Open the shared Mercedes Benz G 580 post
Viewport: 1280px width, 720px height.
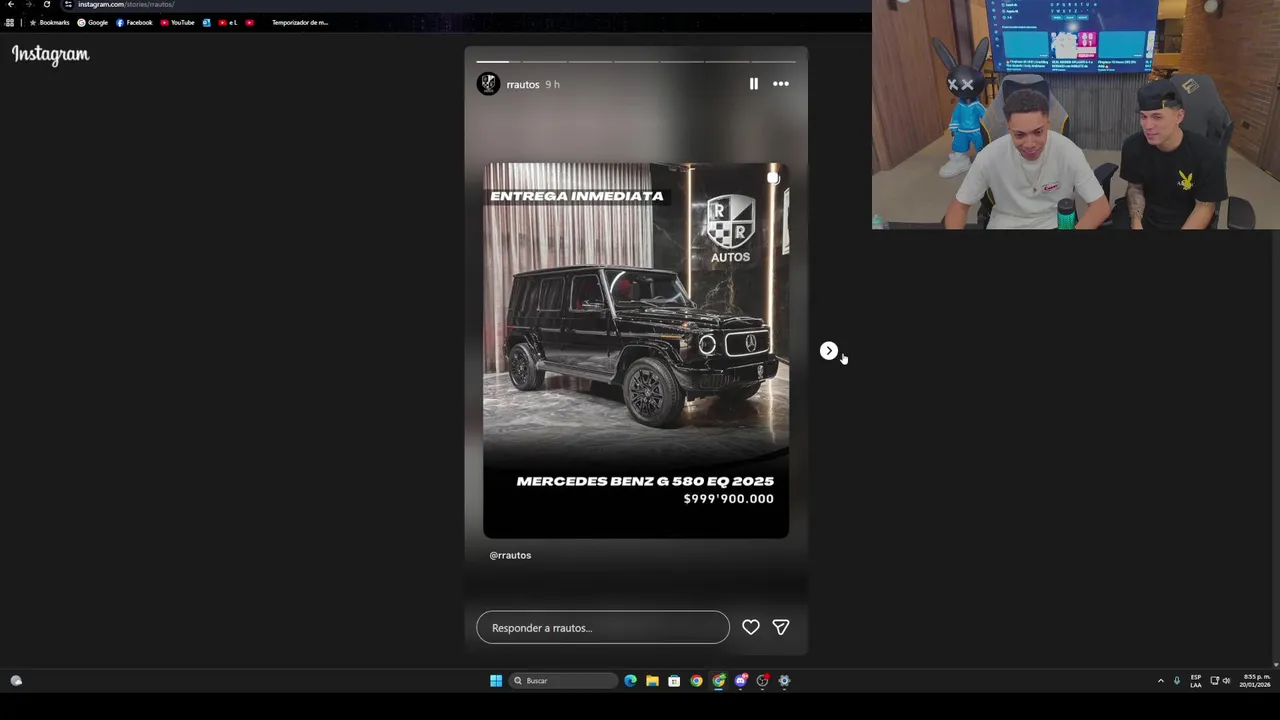tap(636, 350)
